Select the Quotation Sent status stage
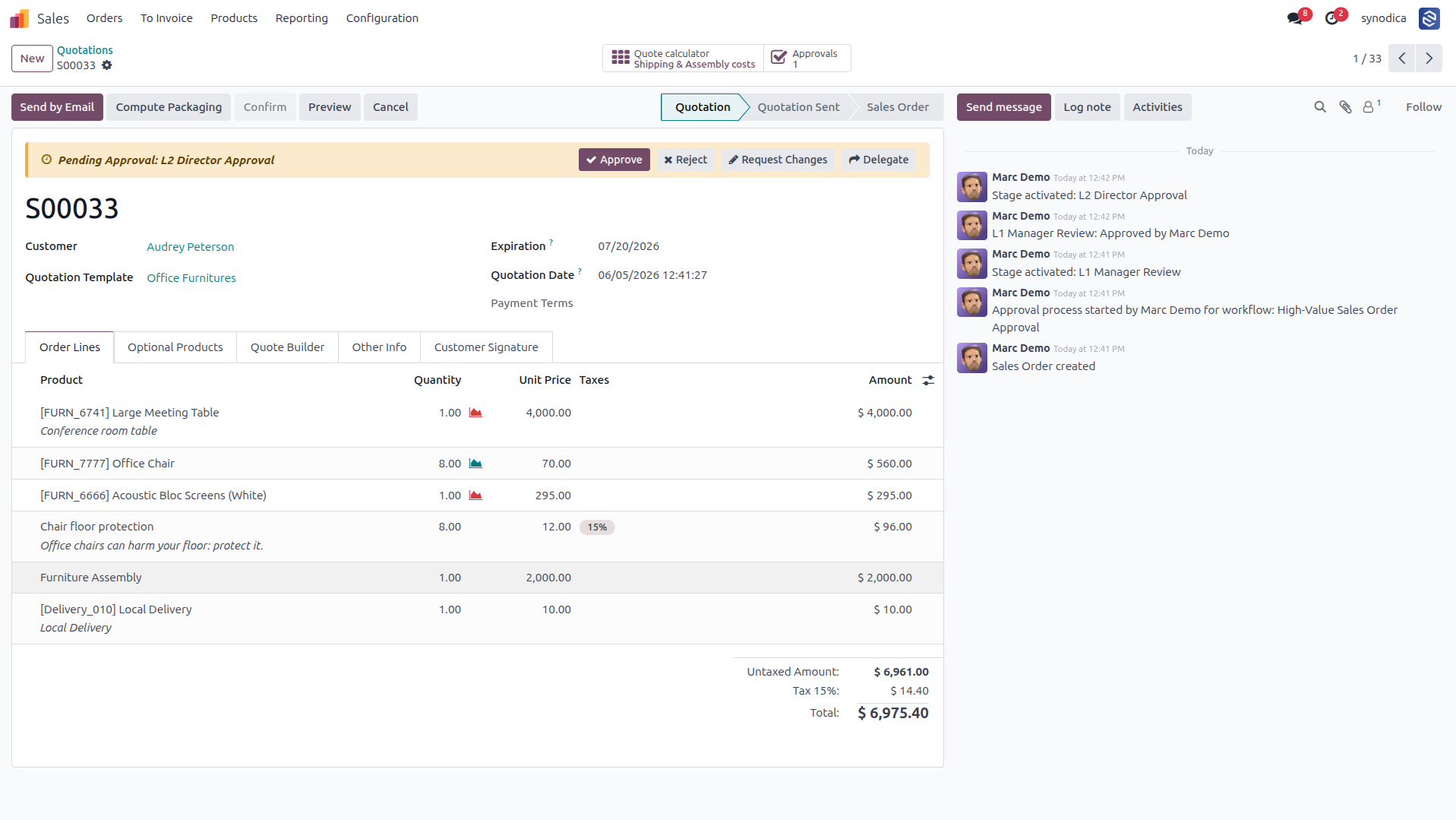This screenshot has height=820, width=1456. pyautogui.click(x=798, y=107)
